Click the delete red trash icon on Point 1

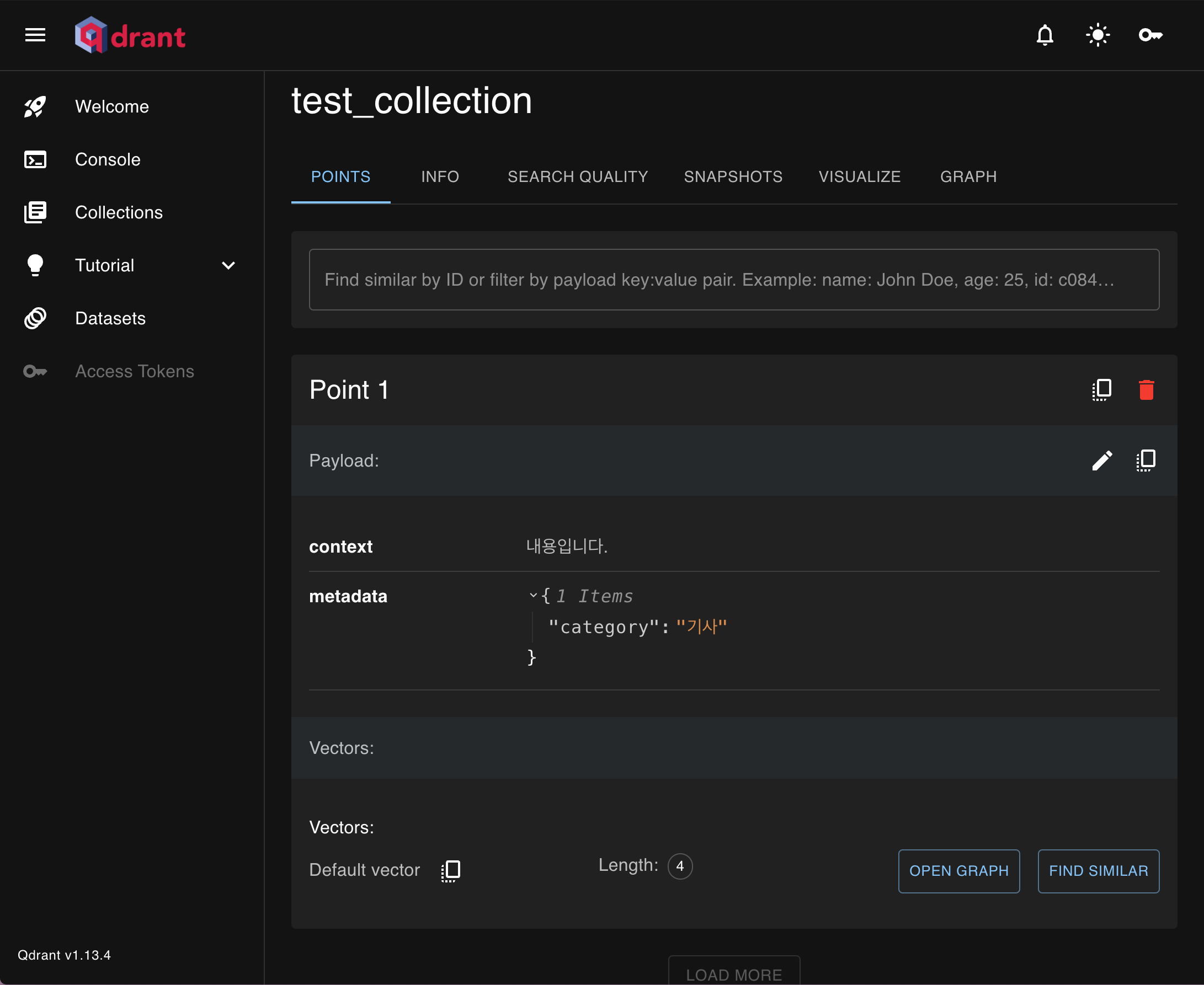click(1147, 389)
